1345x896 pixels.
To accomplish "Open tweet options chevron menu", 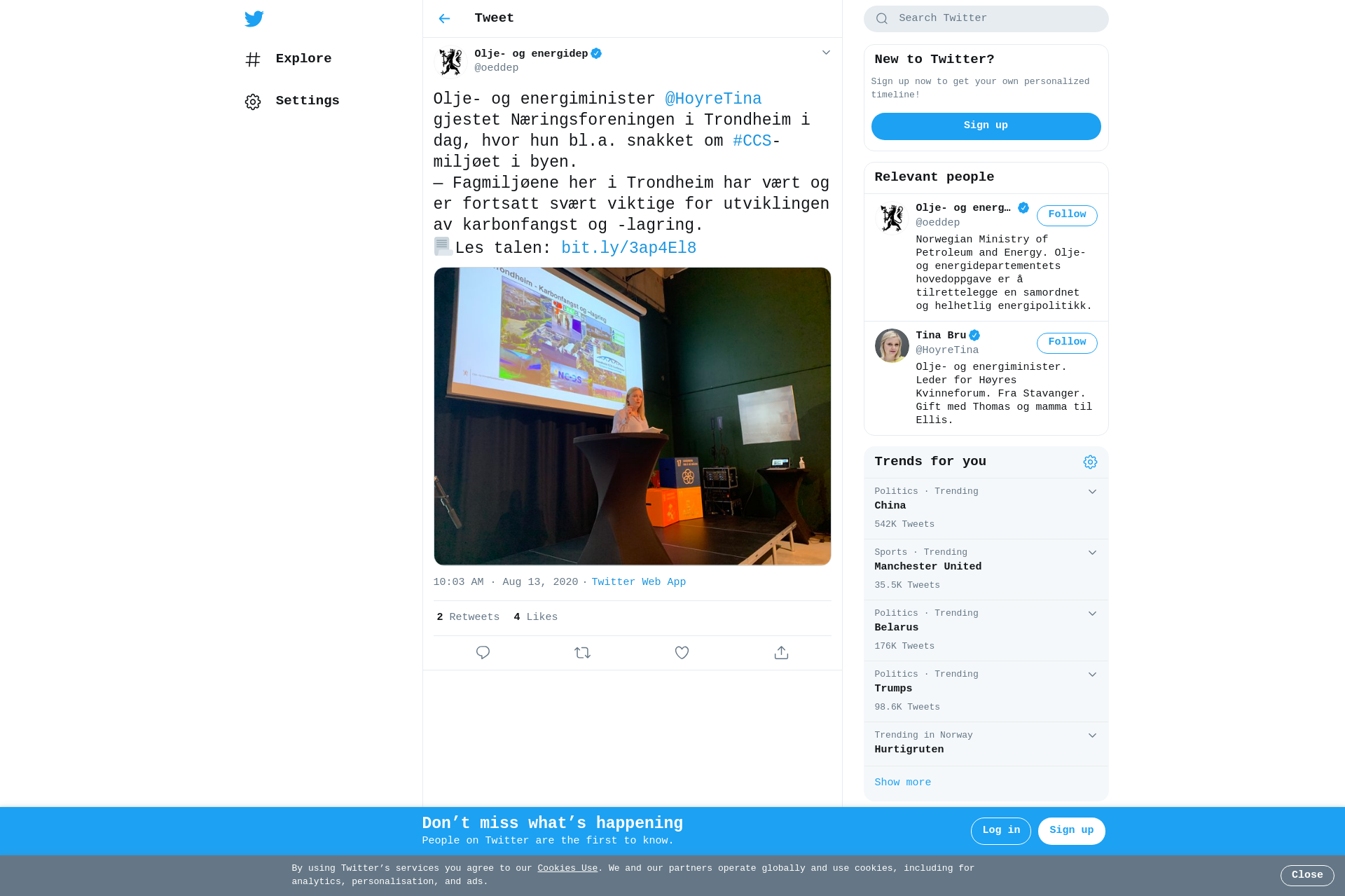I will point(826,53).
